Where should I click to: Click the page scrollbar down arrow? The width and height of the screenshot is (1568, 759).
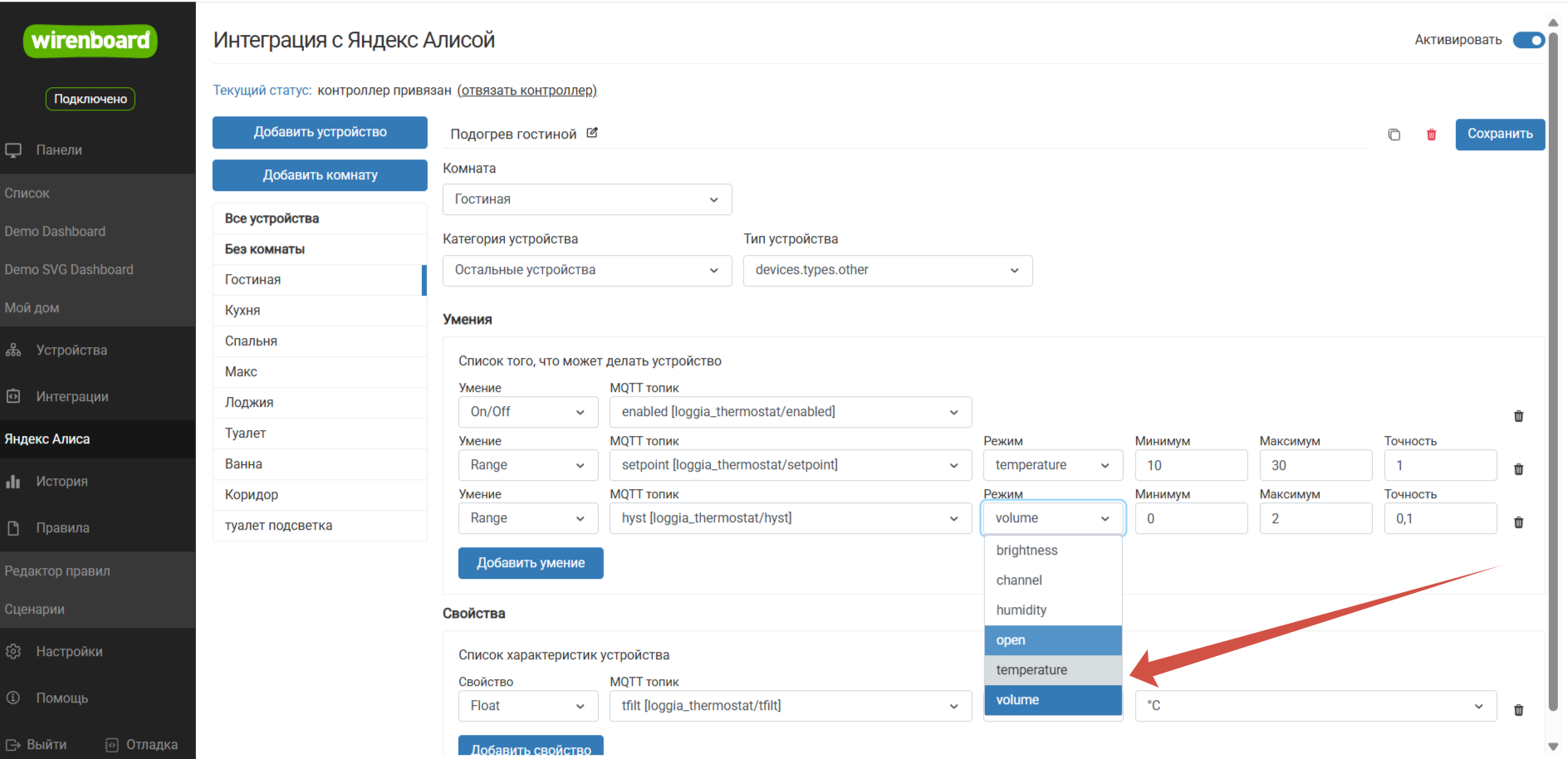(1553, 747)
